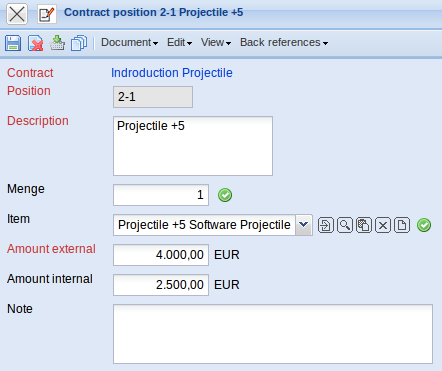Click the Amount external input field
This screenshot has width=442, height=371.
pos(161,255)
